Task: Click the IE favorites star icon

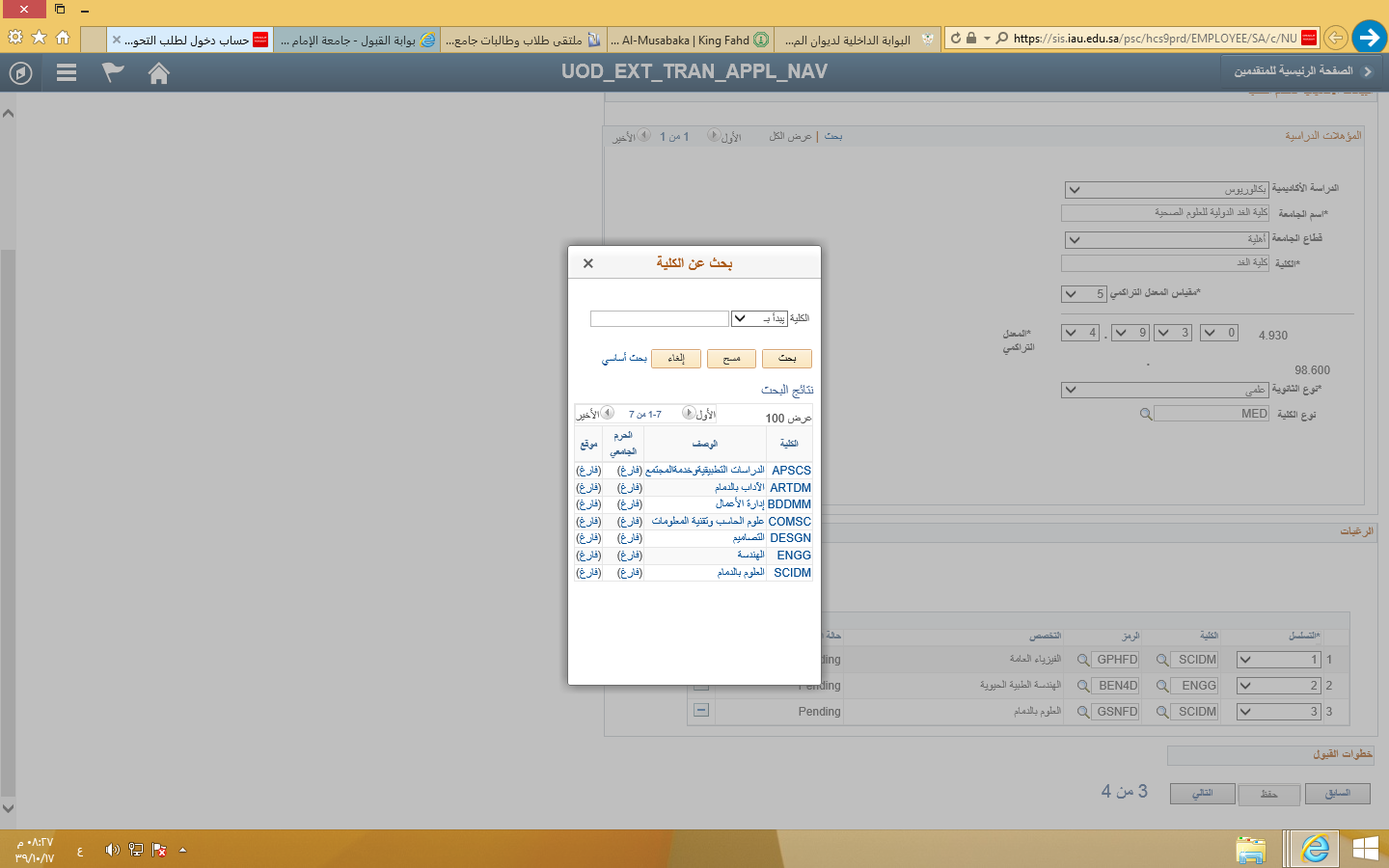Action: [39, 38]
